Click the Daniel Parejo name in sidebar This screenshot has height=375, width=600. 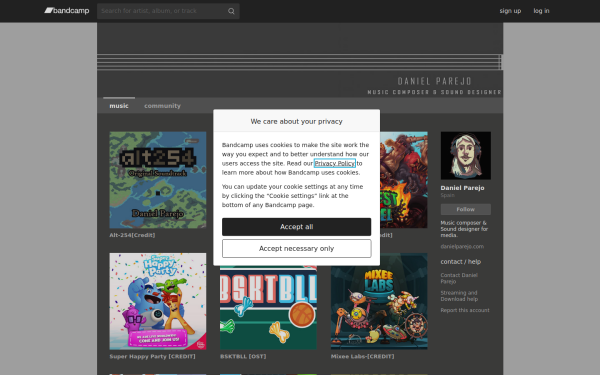pos(462,188)
